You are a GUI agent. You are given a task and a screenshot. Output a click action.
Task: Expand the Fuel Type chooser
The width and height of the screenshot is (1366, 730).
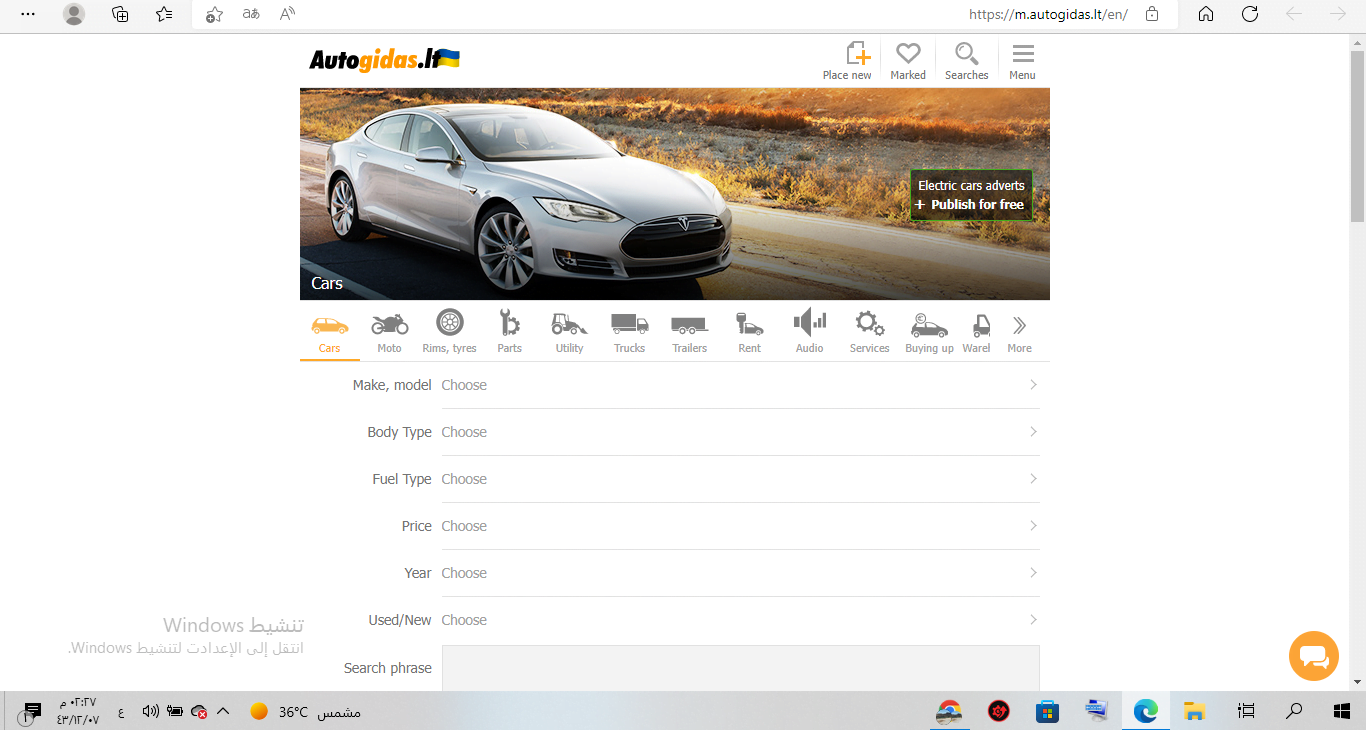coord(740,479)
